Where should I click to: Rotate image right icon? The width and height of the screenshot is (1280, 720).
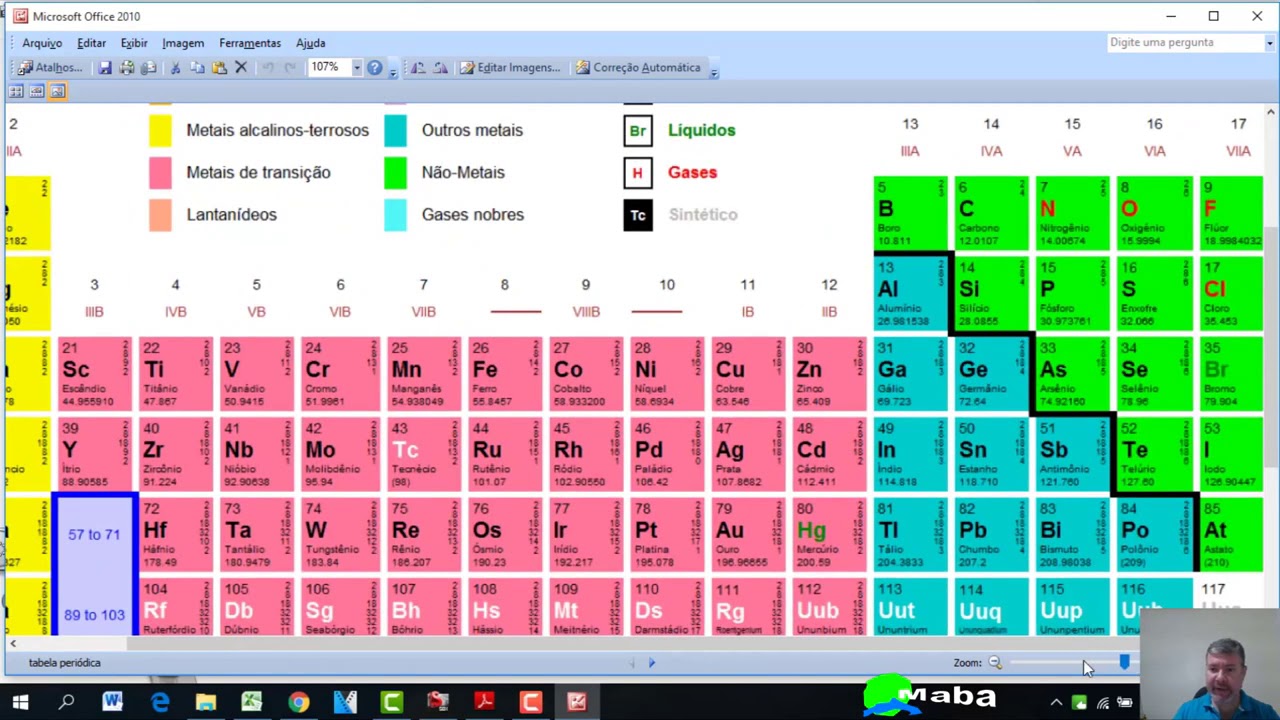point(440,68)
